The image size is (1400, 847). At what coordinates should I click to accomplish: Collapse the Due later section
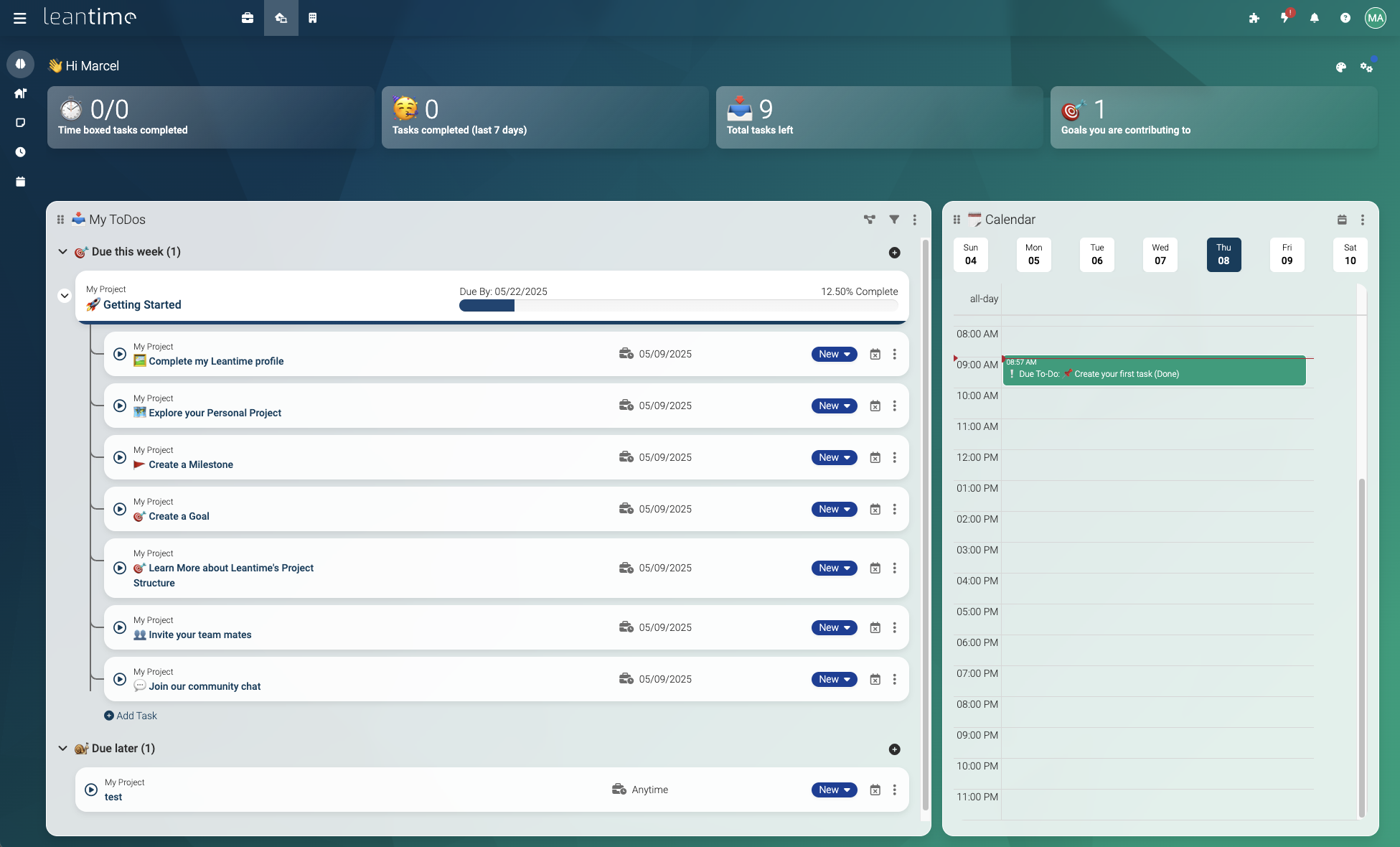click(62, 748)
